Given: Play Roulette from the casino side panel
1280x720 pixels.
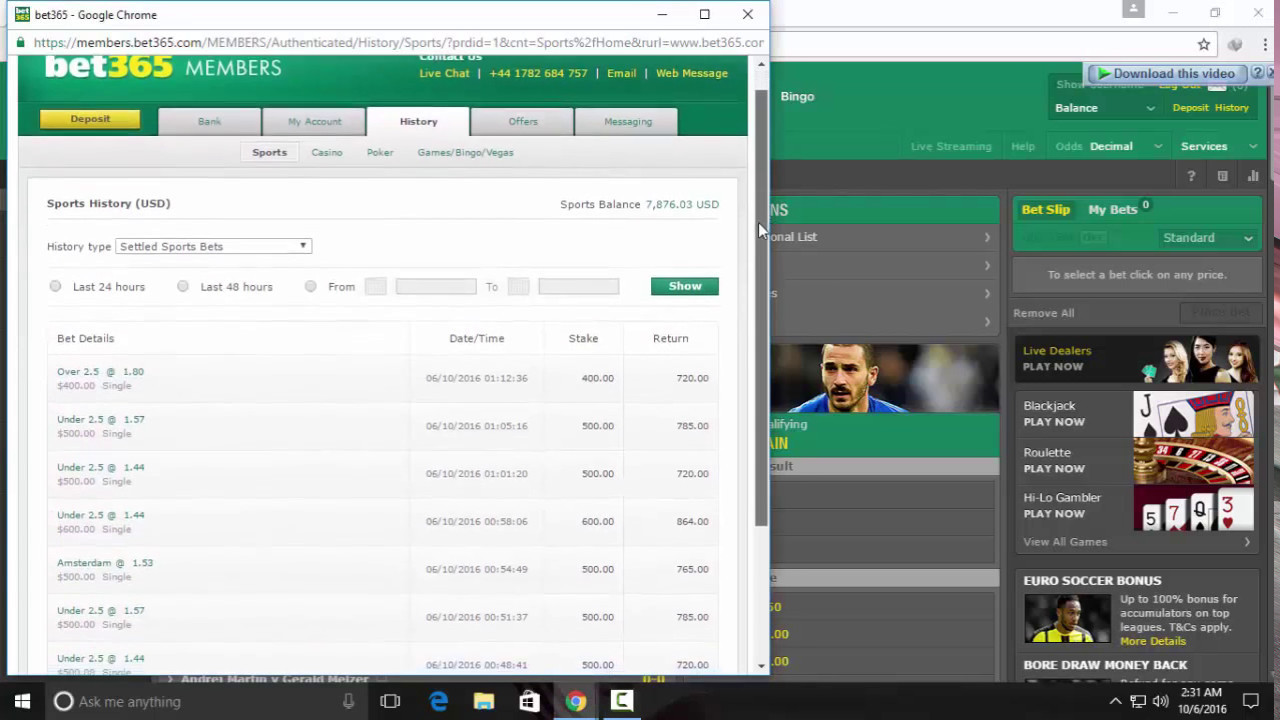Looking at the screenshot, I should [x=1136, y=460].
